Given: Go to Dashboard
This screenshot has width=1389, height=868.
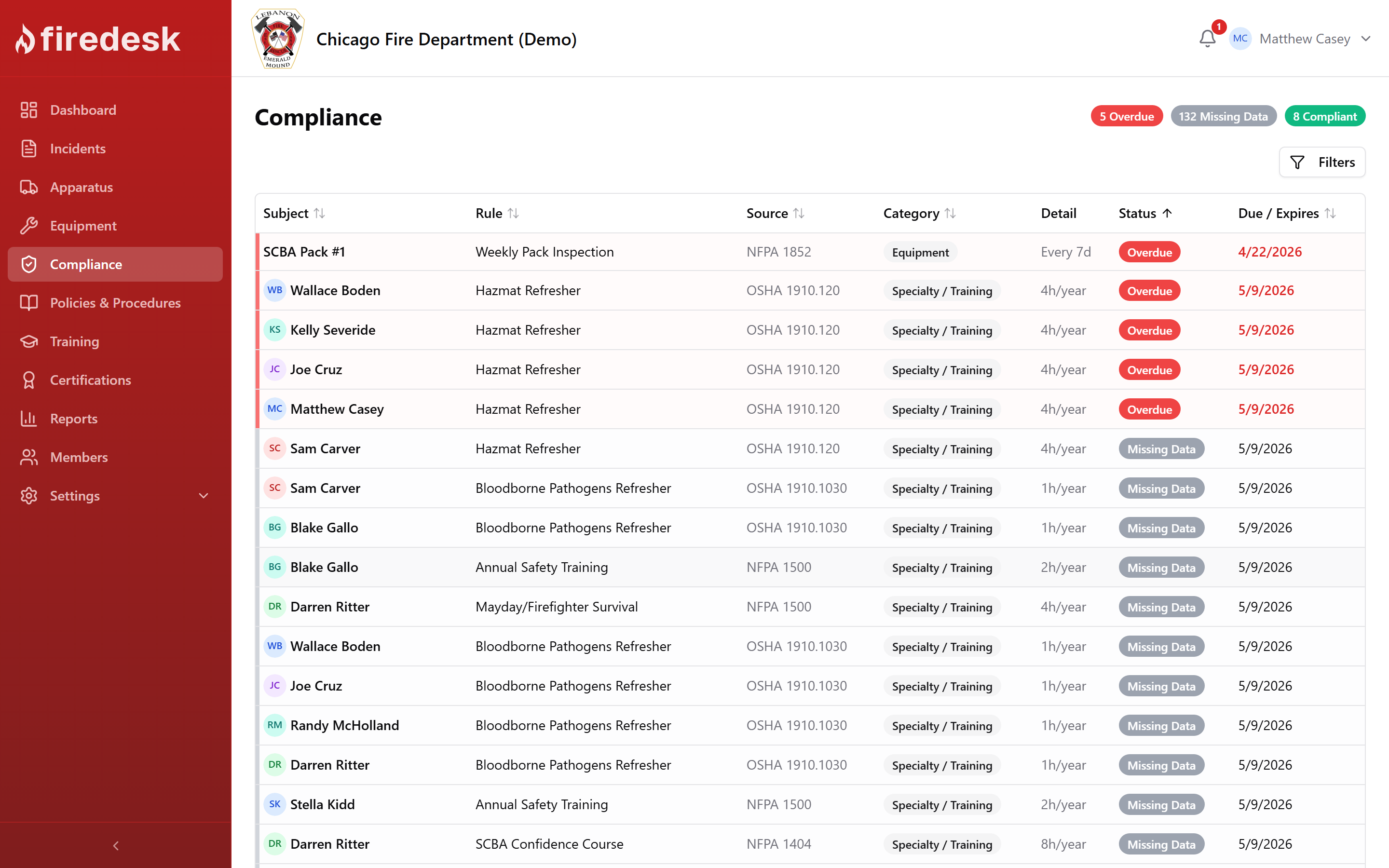Looking at the screenshot, I should click(115, 109).
